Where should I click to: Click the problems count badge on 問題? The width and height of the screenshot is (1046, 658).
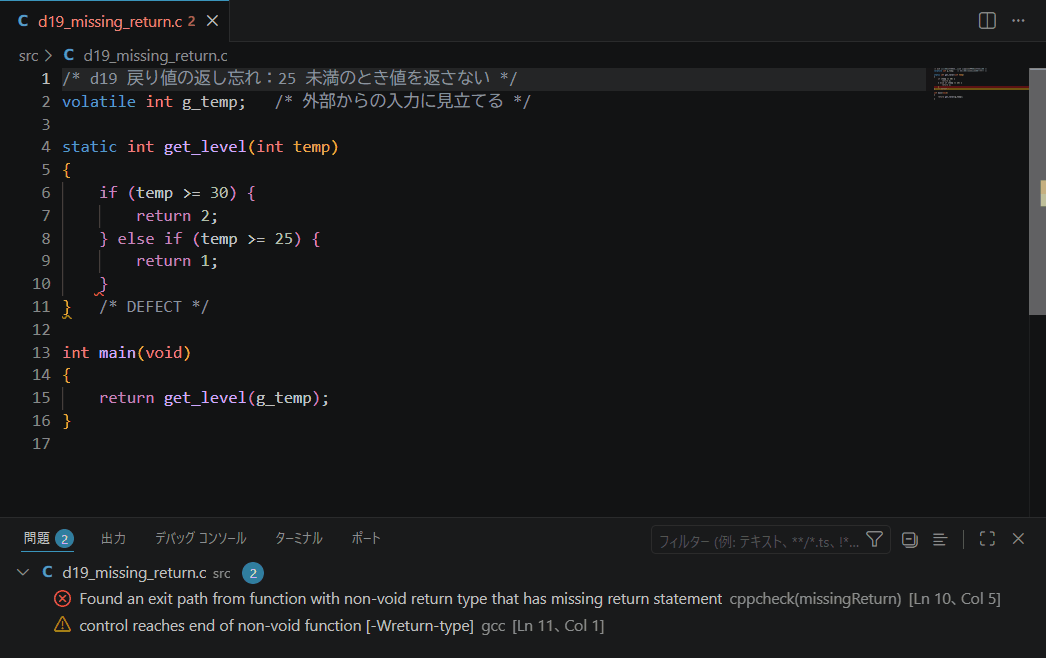64,539
